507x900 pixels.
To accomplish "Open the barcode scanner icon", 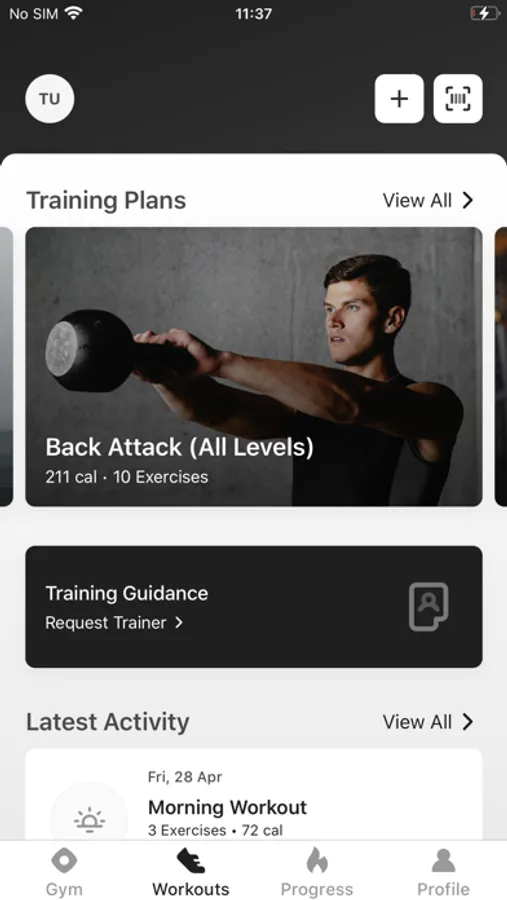I will (x=458, y=99).
